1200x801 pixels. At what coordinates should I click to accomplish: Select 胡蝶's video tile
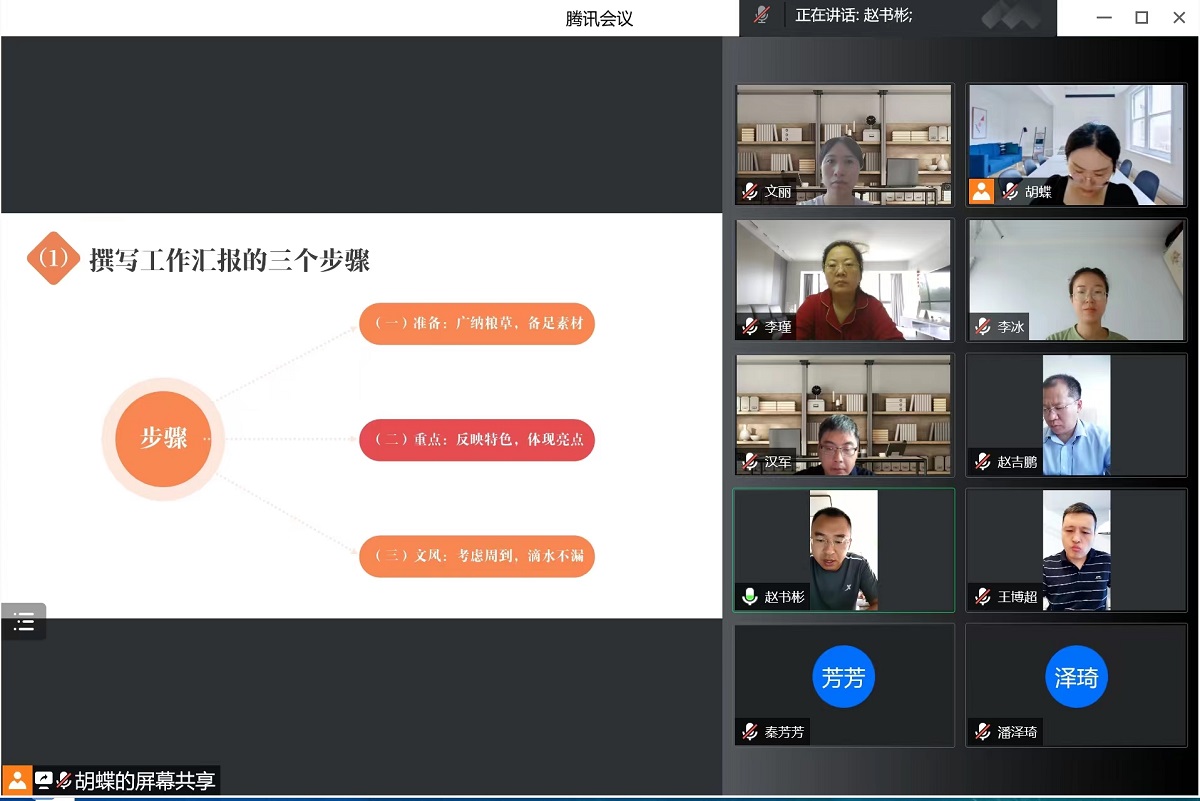[1076, 144]
